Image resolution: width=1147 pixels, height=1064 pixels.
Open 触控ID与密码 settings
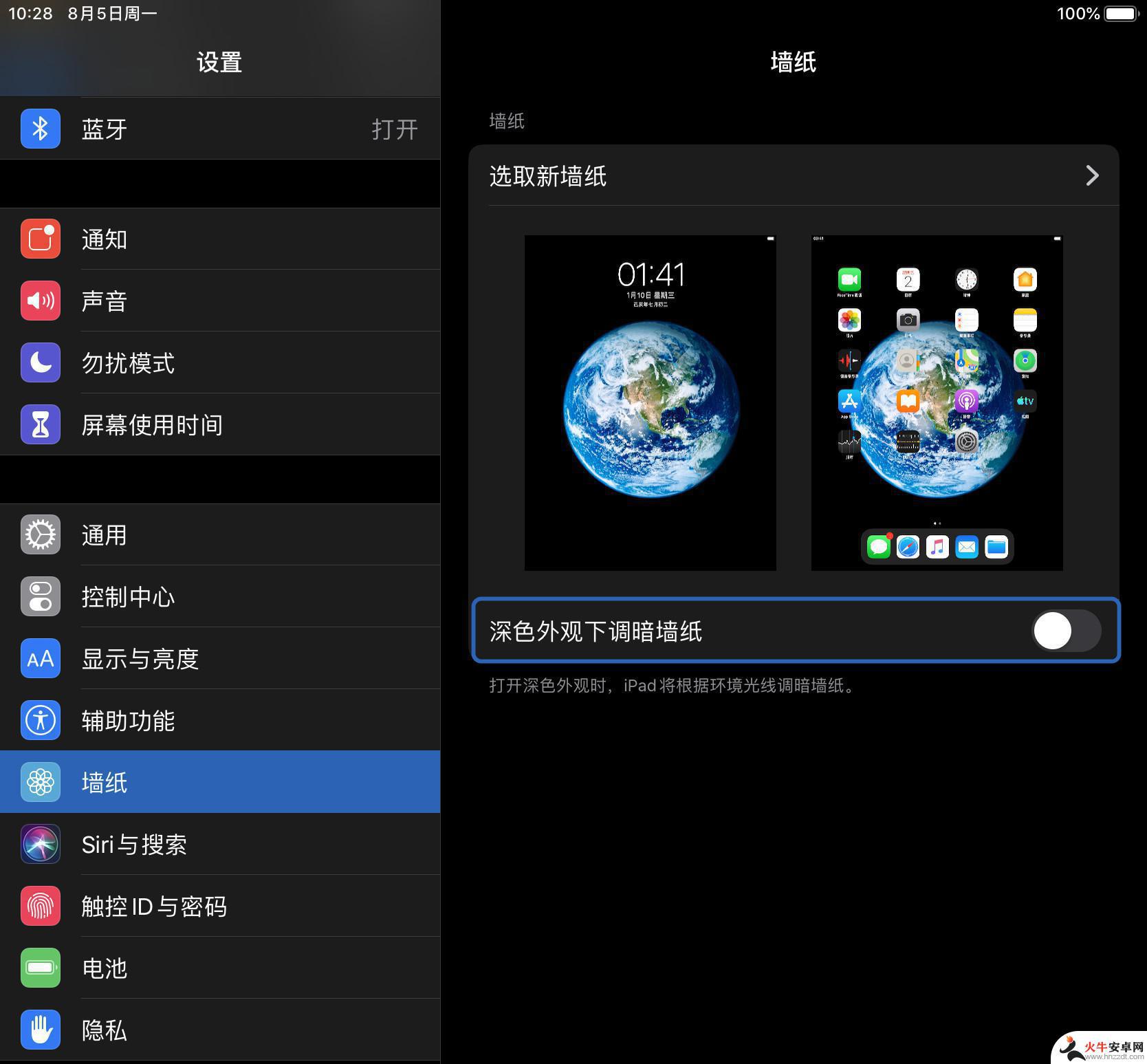220,906
